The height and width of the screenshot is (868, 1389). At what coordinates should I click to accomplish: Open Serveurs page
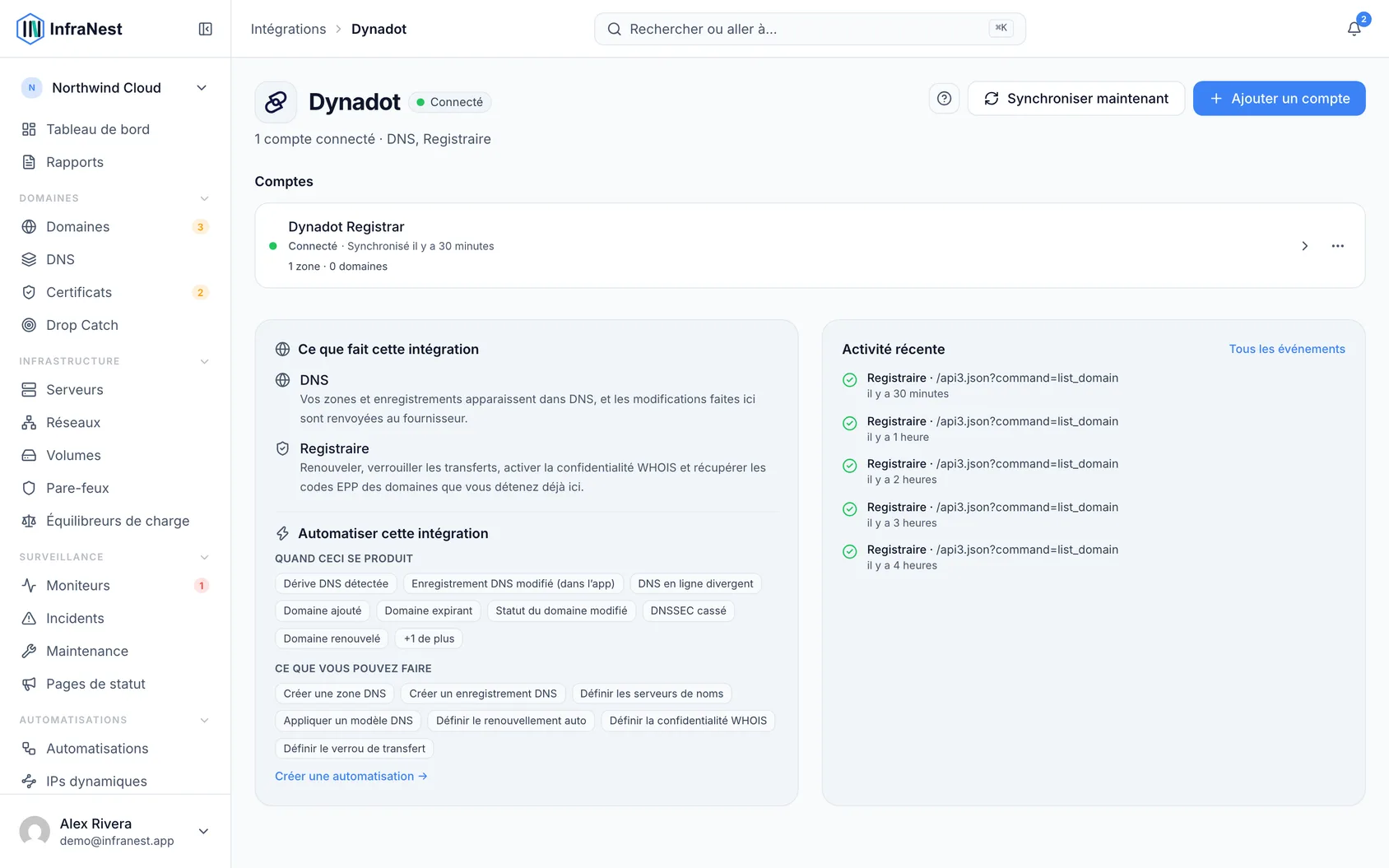coord(115,390)
